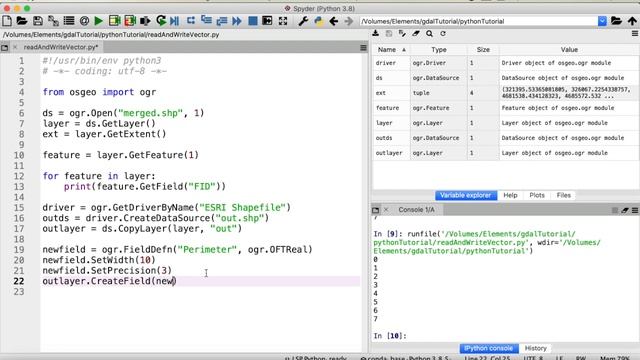Remove all variables eraser icon
Image resolution: width=640 pixels, height=360 pixels.
pos(416,33)
